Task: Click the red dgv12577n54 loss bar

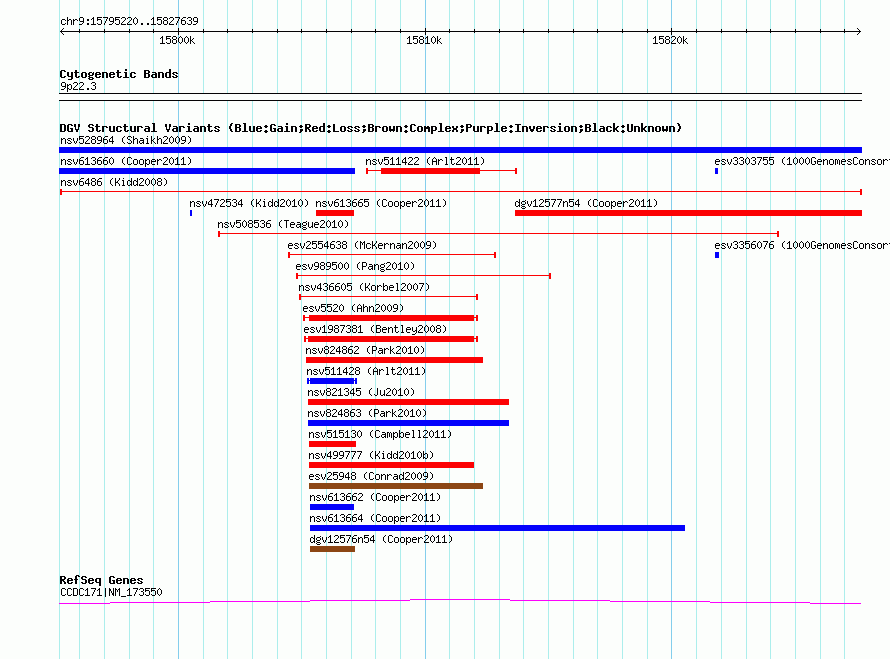Action: pos(689,213)
